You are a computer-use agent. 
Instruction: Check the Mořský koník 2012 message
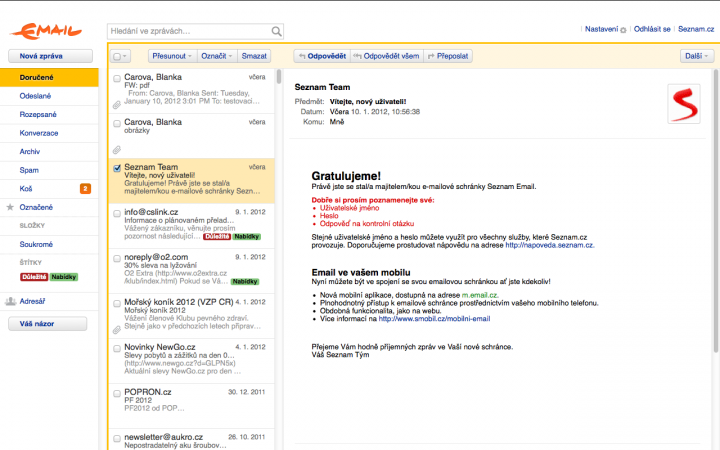coord(117,304)
